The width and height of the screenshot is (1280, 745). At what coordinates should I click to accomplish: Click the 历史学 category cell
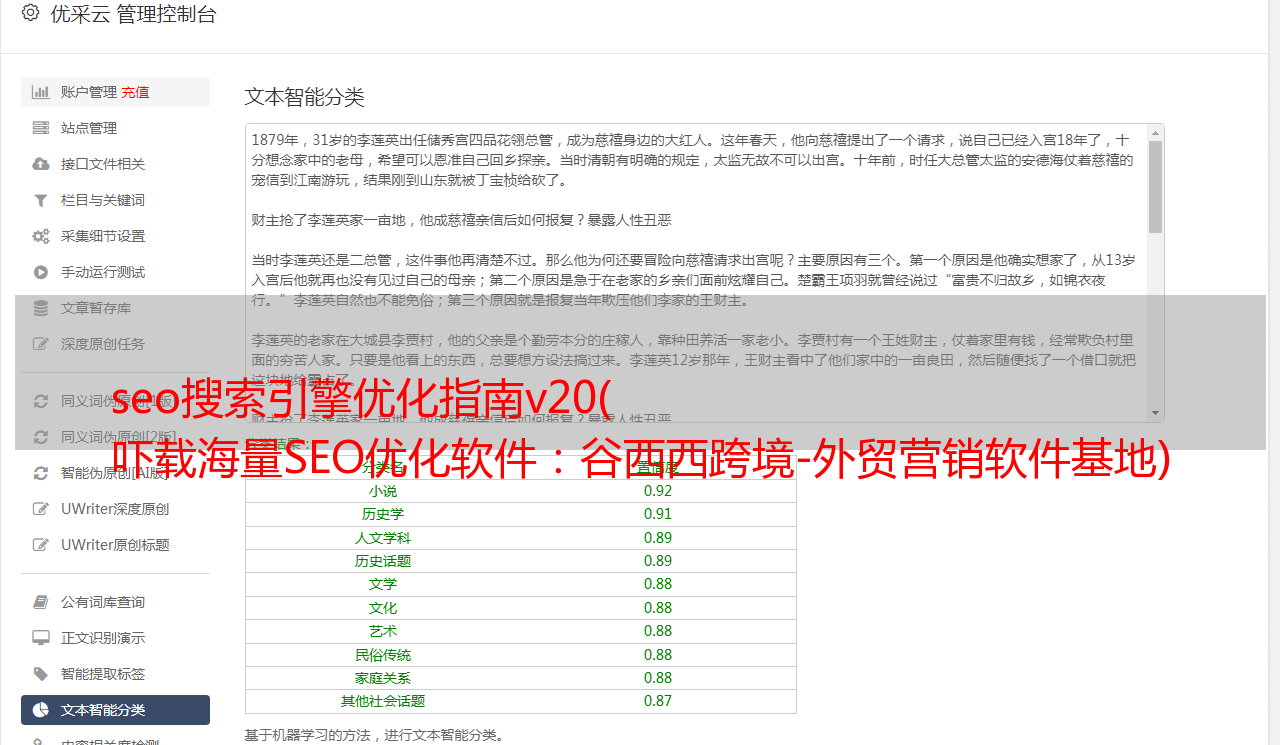(383, 514)
